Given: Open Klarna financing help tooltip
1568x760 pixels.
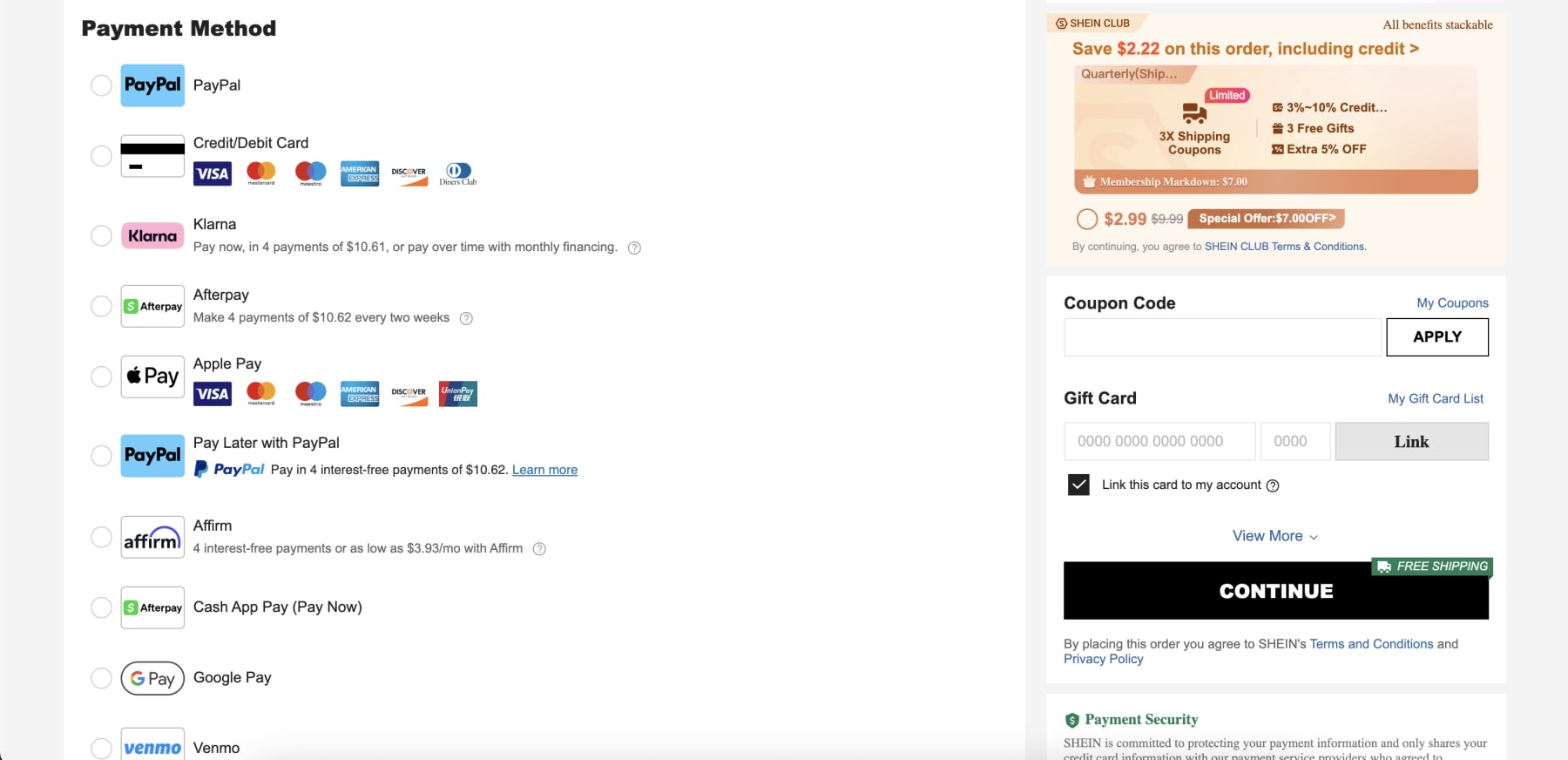Looking at the screenshot, I should coord(633,248).
